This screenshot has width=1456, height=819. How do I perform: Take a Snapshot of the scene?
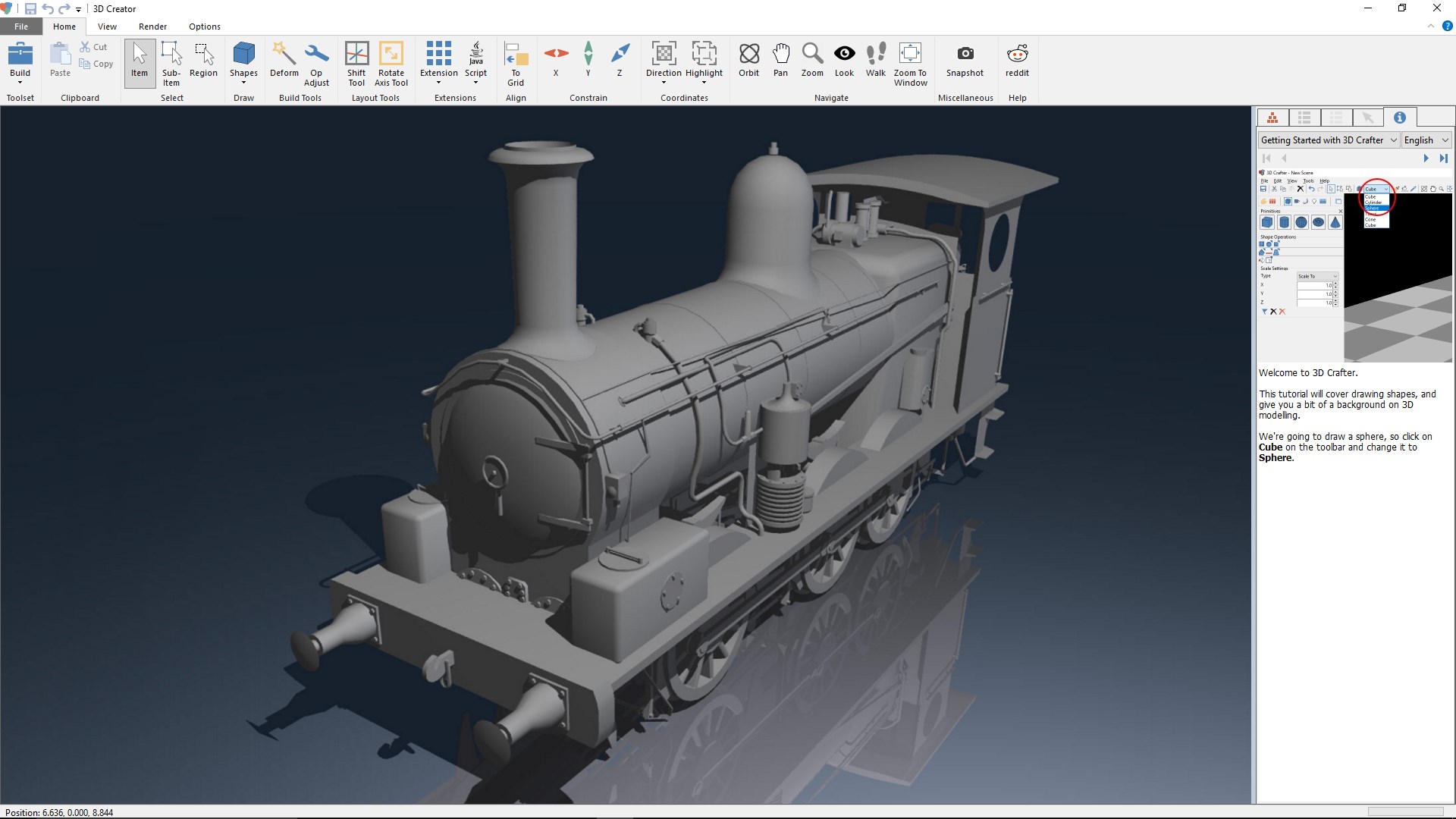pos(965,63)
